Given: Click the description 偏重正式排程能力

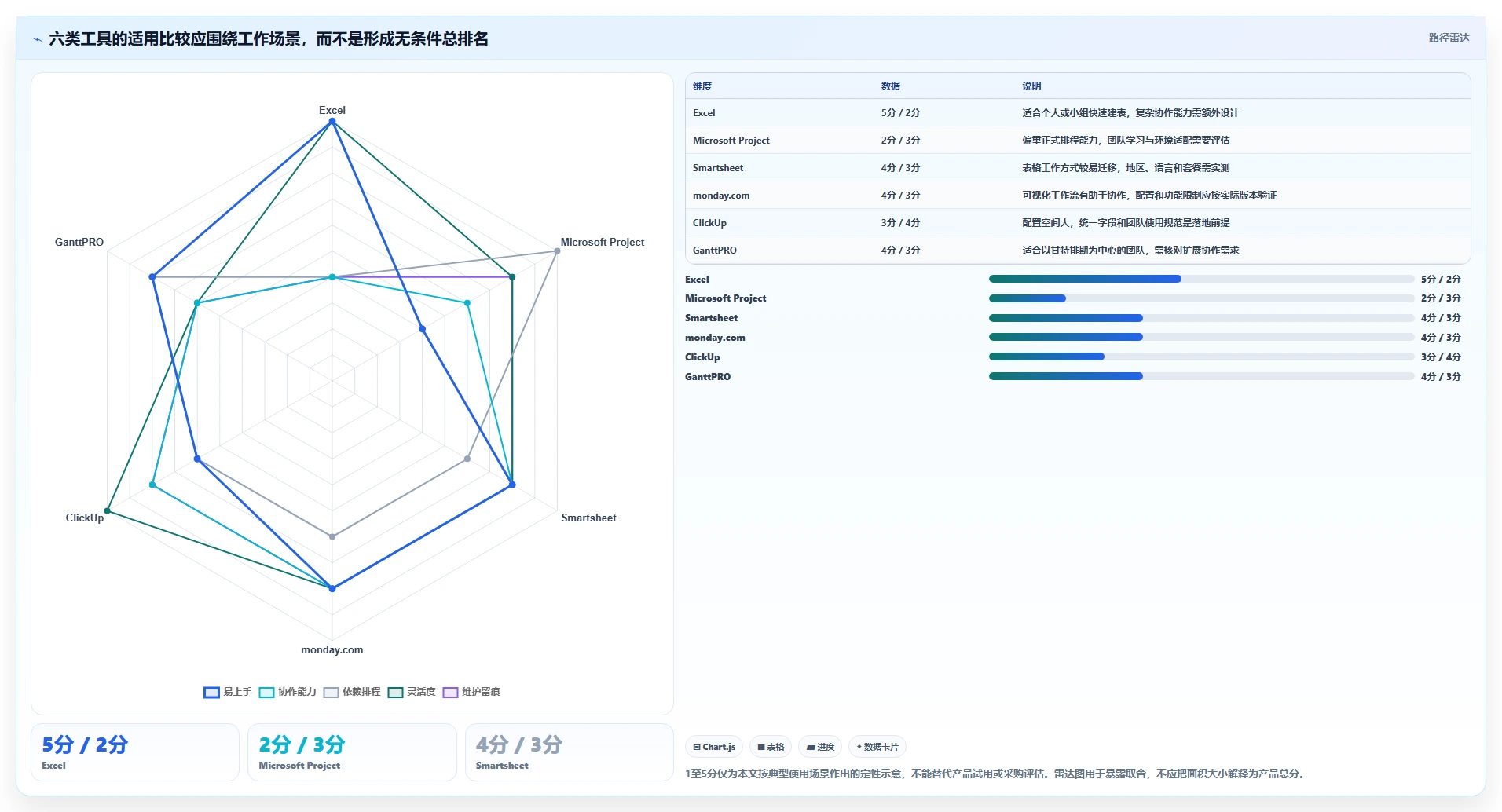Looking at the screenshot, I should coord(1126,141).
